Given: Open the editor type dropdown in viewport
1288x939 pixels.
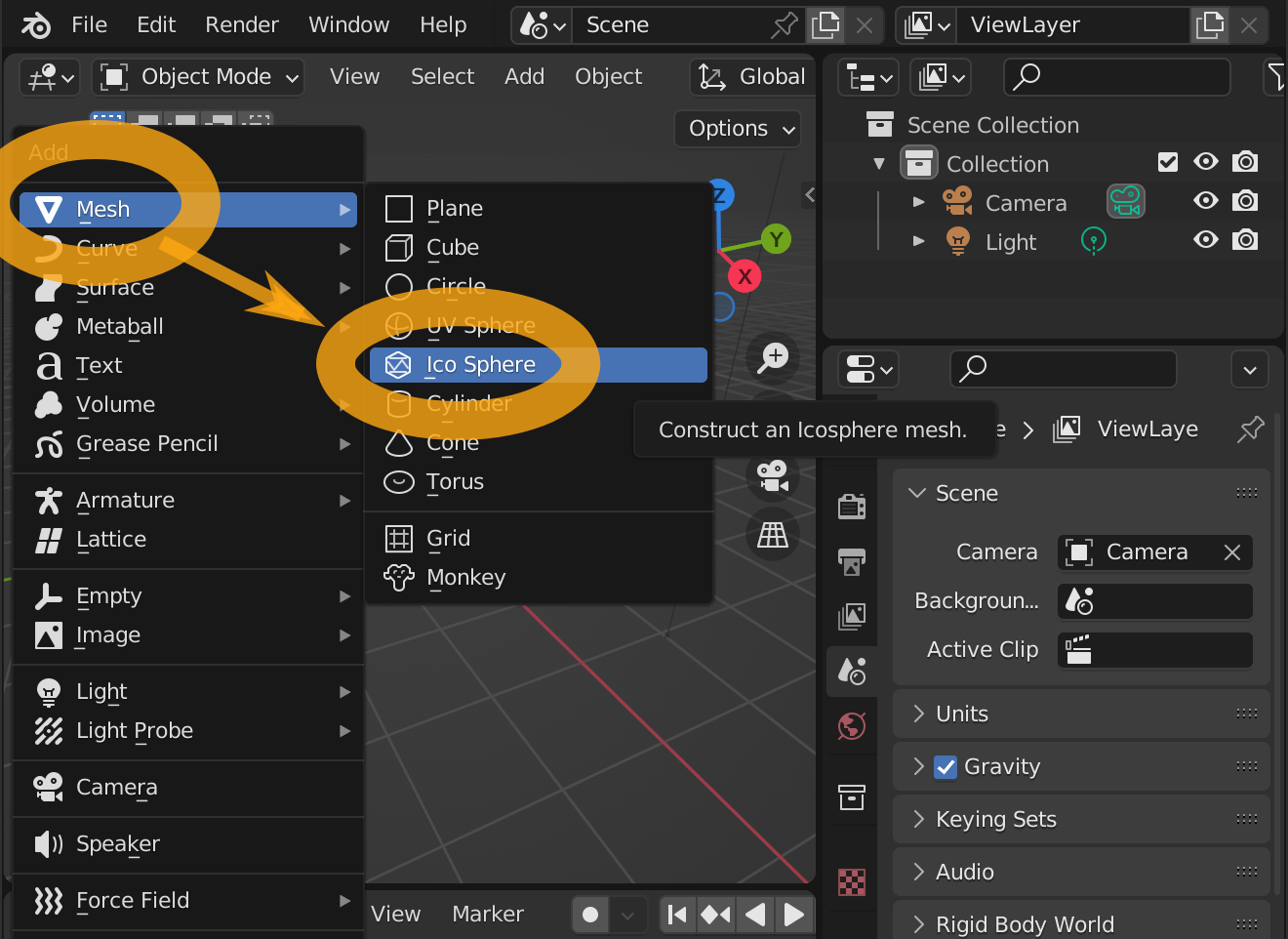Looking at the screenshot, I should [51, 77].
